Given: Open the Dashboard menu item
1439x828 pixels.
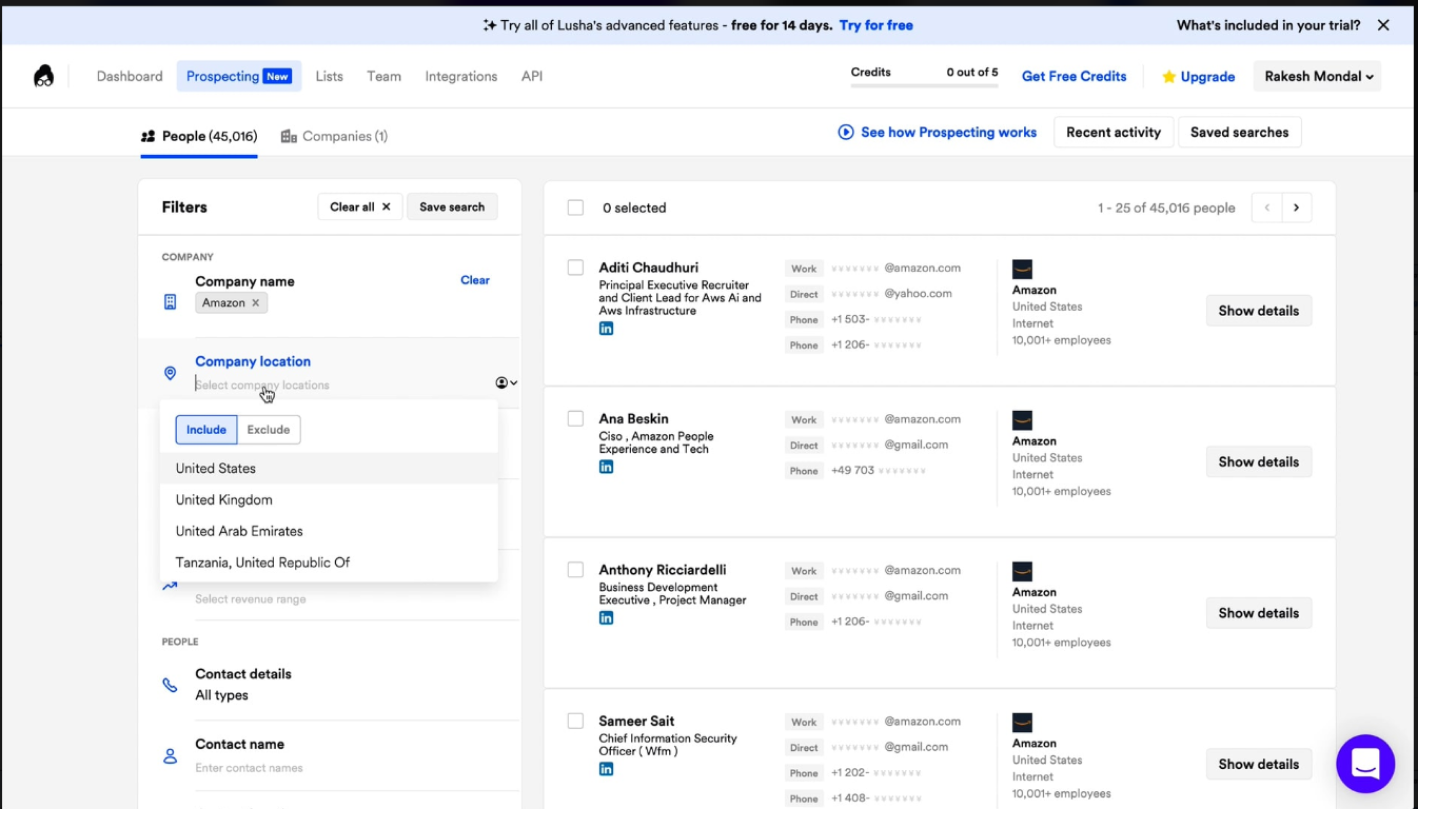Looking at the screenshot, I should click(130, 76).
